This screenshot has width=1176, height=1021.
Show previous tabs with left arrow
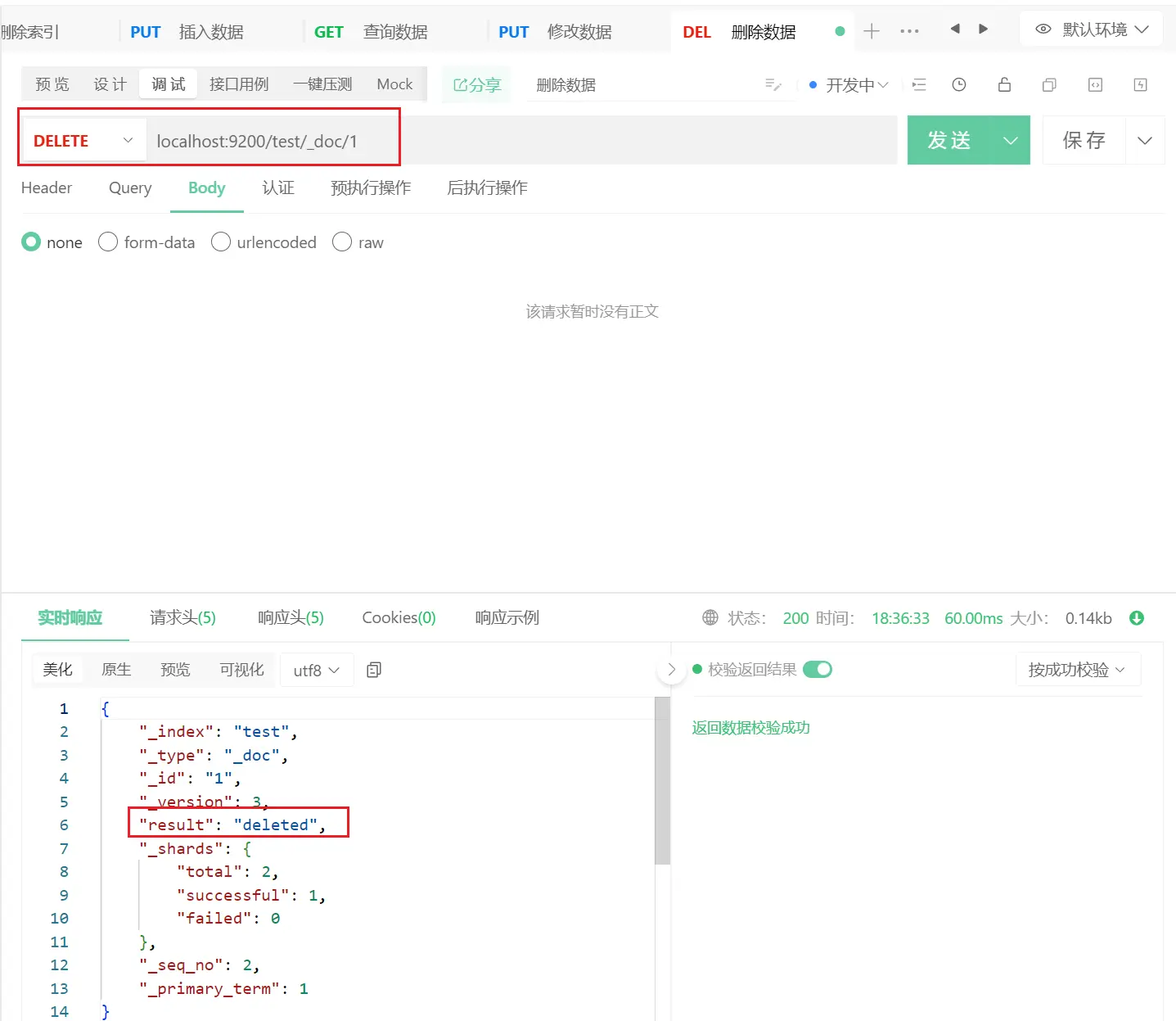coord(954,29)
